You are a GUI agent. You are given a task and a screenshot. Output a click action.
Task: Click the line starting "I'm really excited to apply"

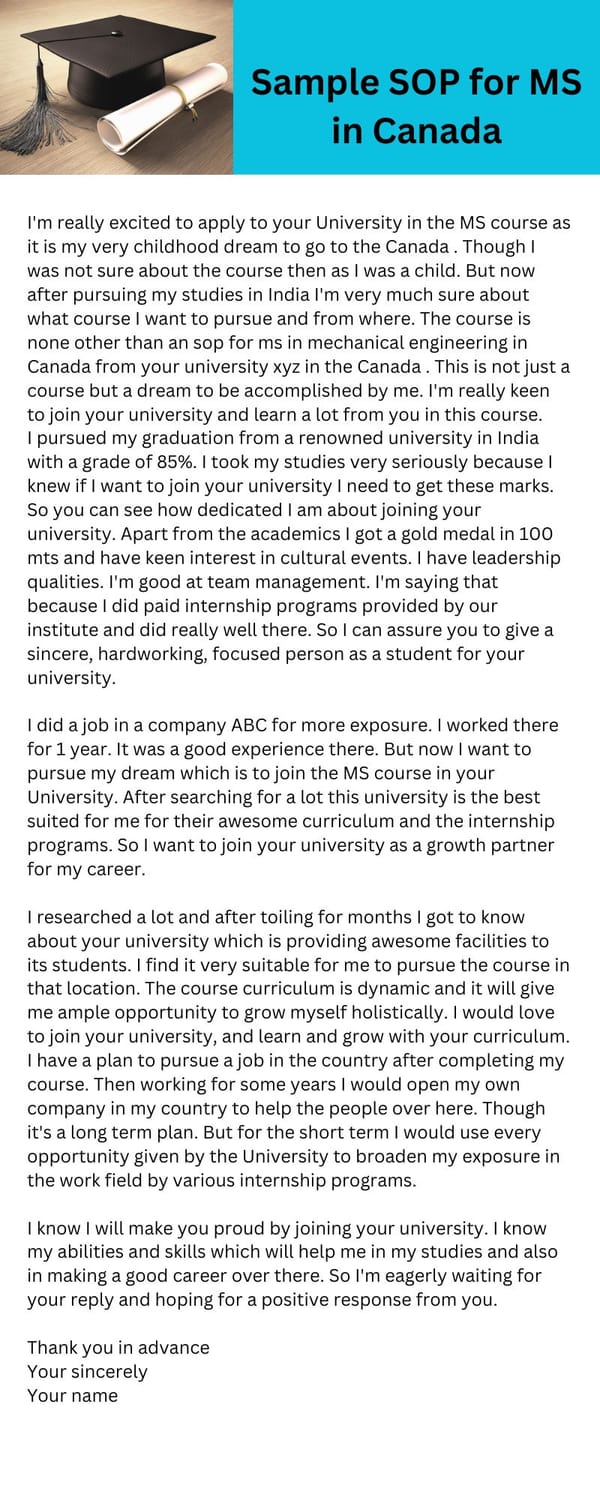tap(298, 223)
